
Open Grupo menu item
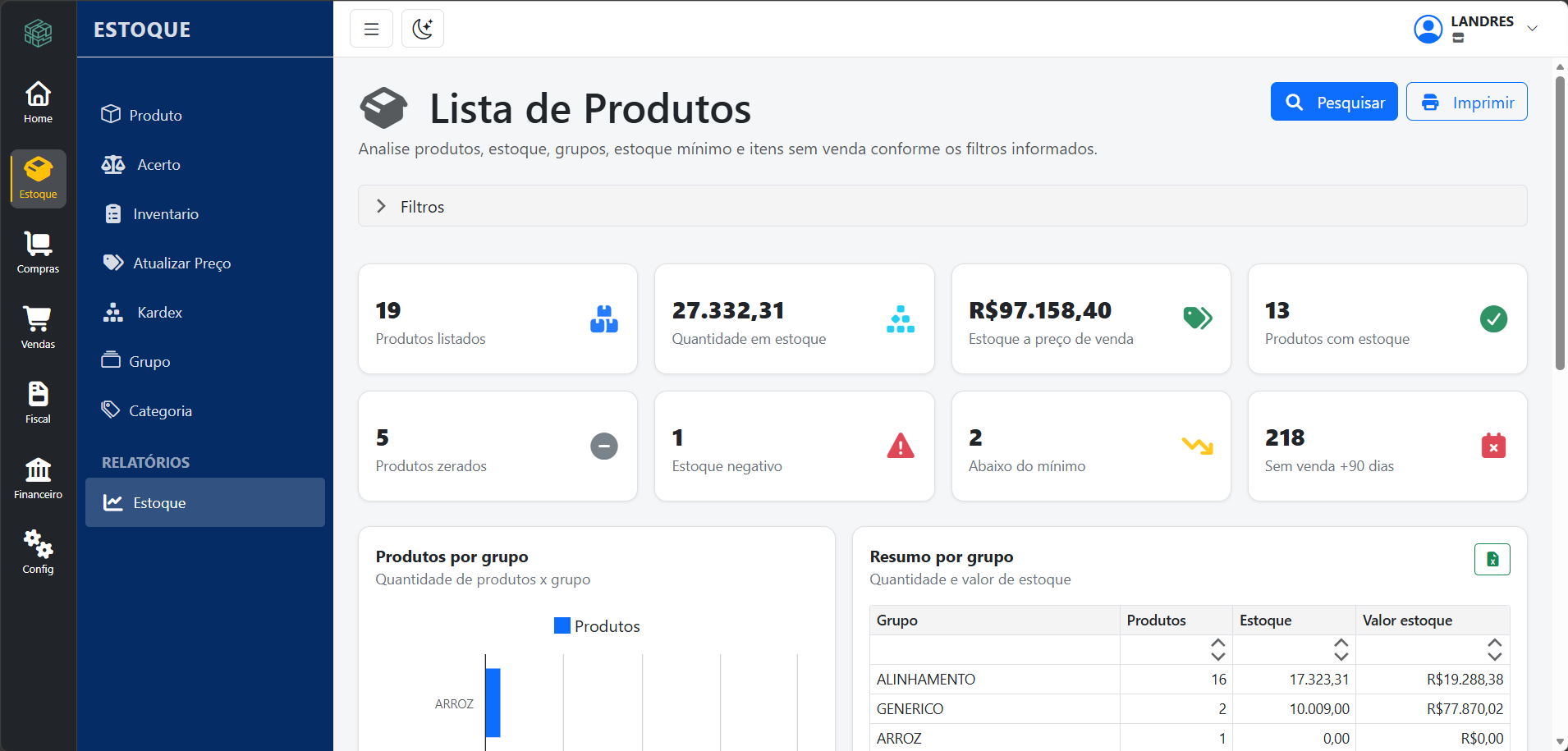pos(205,361)
